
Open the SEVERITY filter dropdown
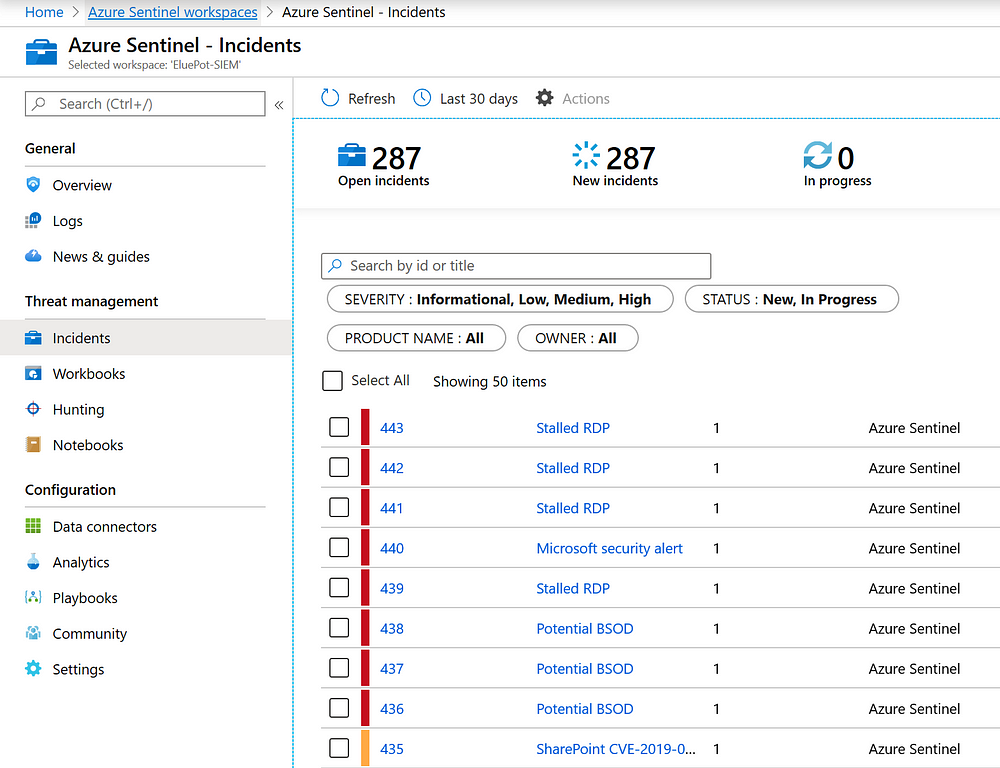click(500, 299)
